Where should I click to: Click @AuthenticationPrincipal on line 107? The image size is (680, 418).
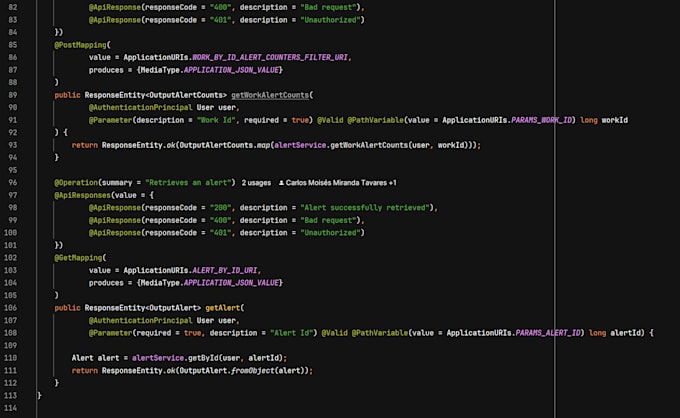point(141,320)
